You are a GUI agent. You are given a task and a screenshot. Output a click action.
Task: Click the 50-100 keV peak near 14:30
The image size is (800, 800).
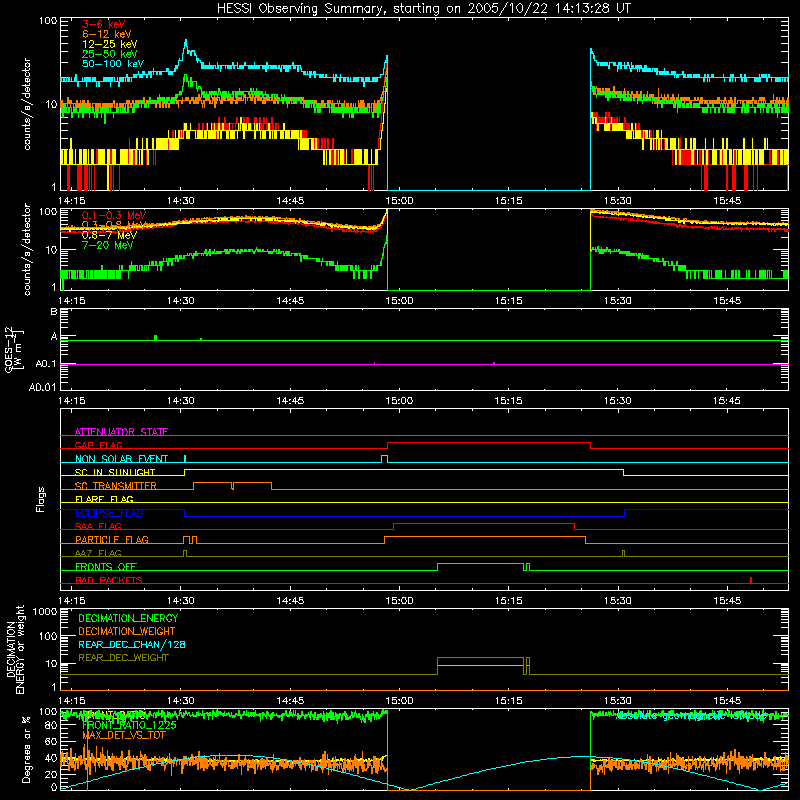pos(186,43)
